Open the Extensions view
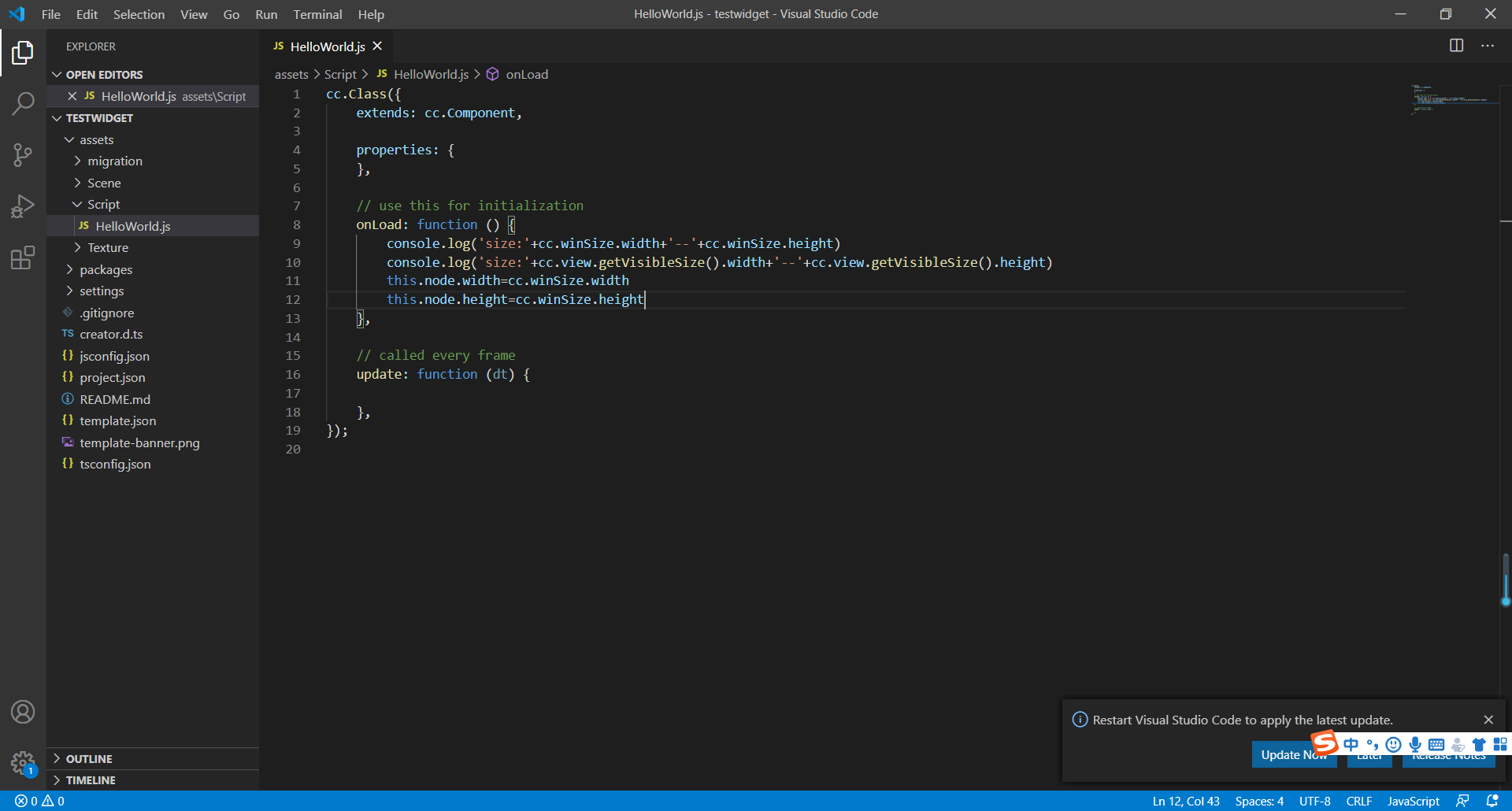 pyautogui.click(x=23, y=257)
